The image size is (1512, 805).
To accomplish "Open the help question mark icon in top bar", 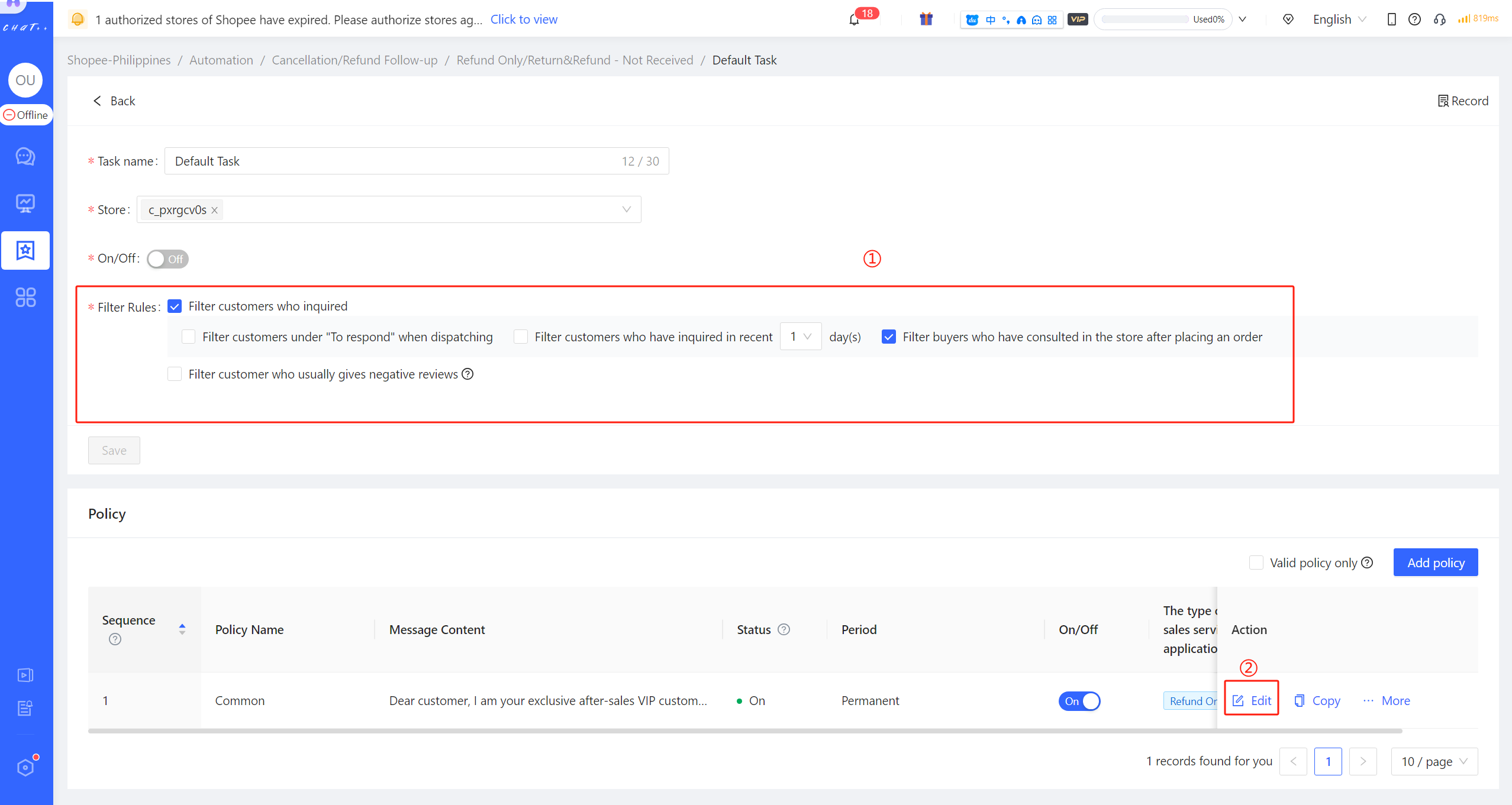I will coord(1414,20).
